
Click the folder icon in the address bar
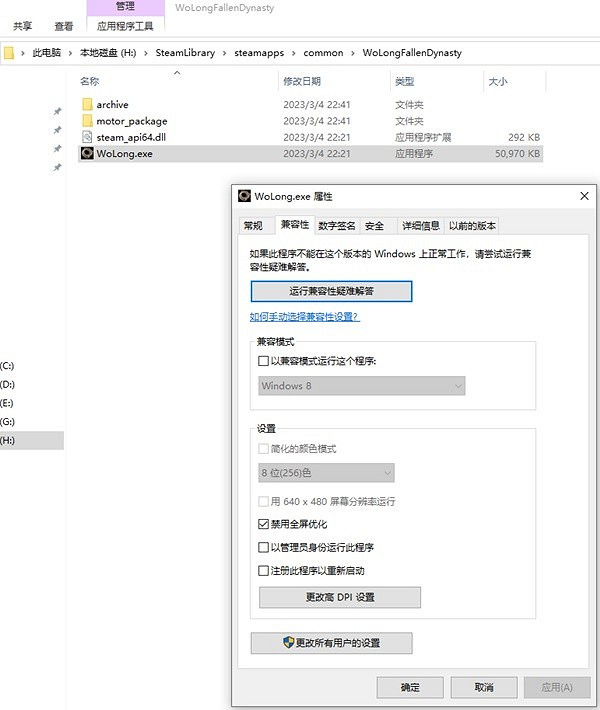9,53
